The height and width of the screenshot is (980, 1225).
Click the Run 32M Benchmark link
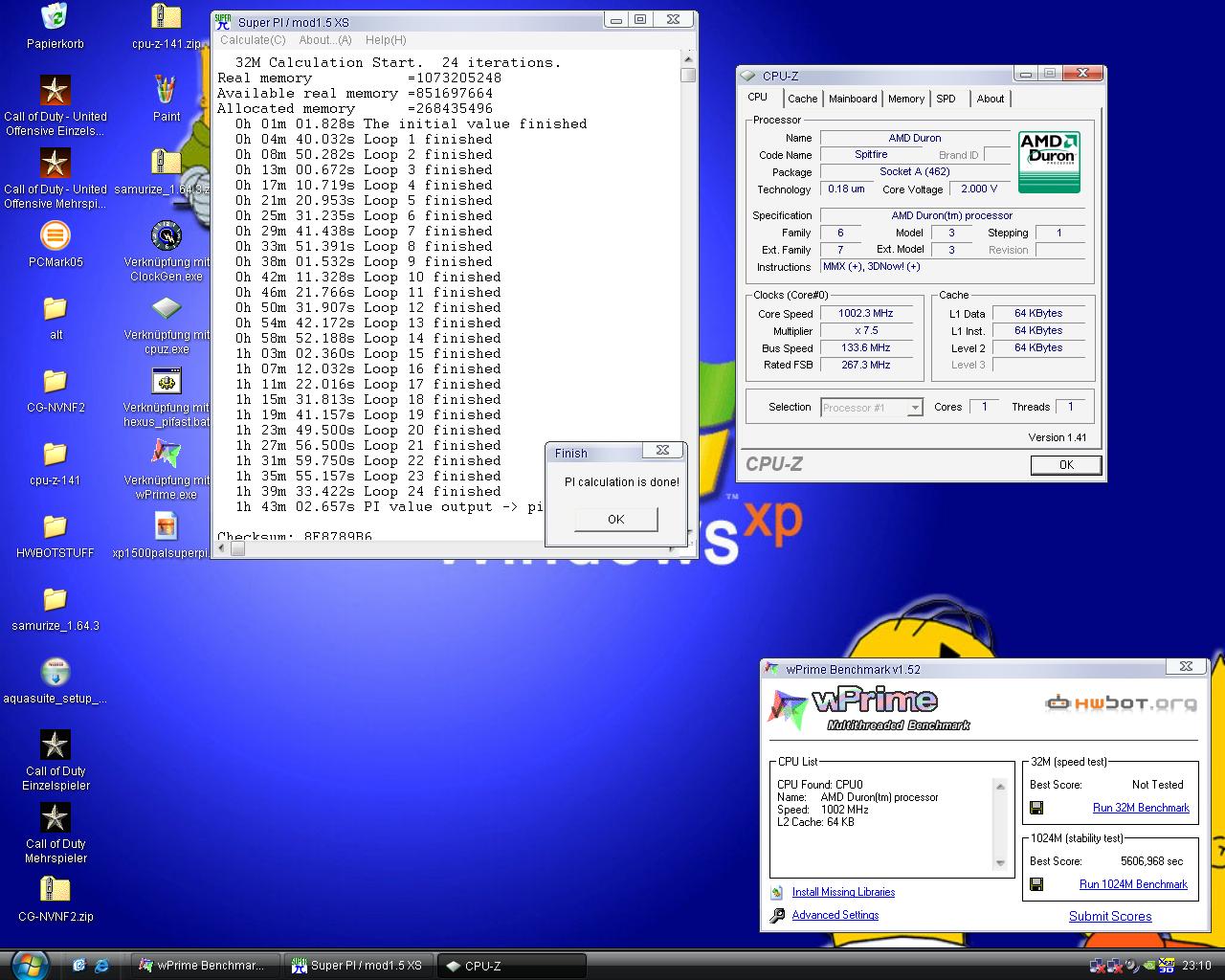pyautogui.click(x=1141, y=808)
